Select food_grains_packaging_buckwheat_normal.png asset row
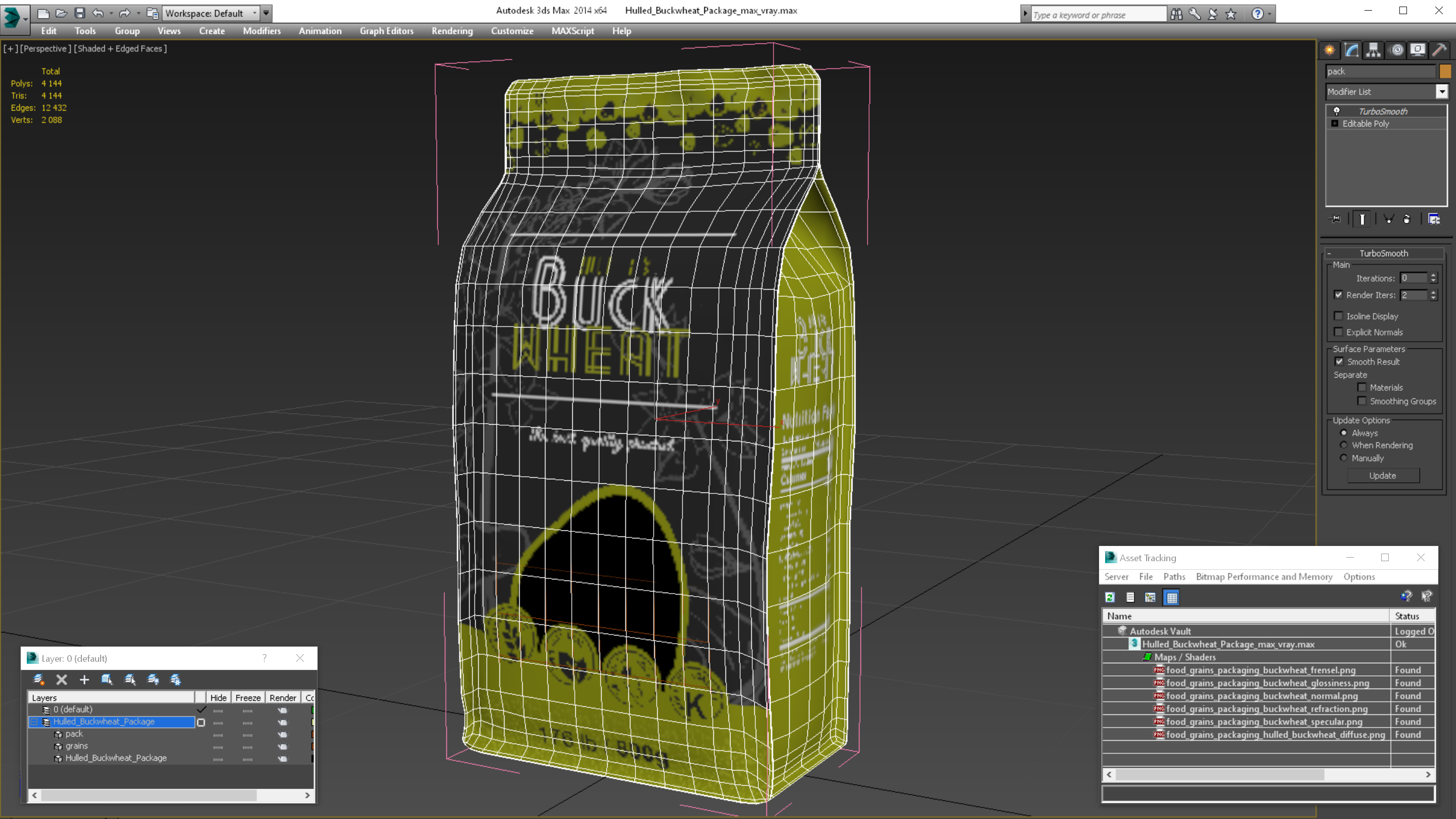The image size is (1456, 819). click(x=1268, y=696)
